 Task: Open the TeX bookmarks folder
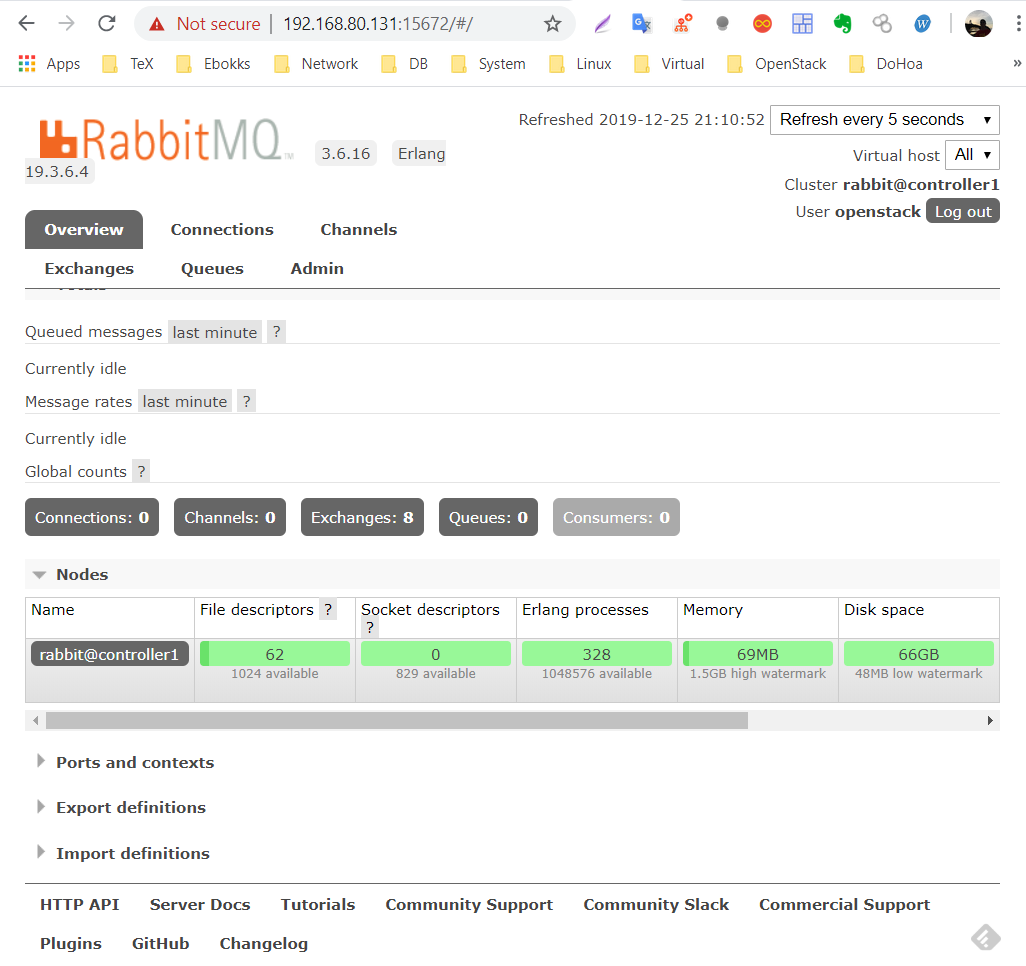click(129, 63)
